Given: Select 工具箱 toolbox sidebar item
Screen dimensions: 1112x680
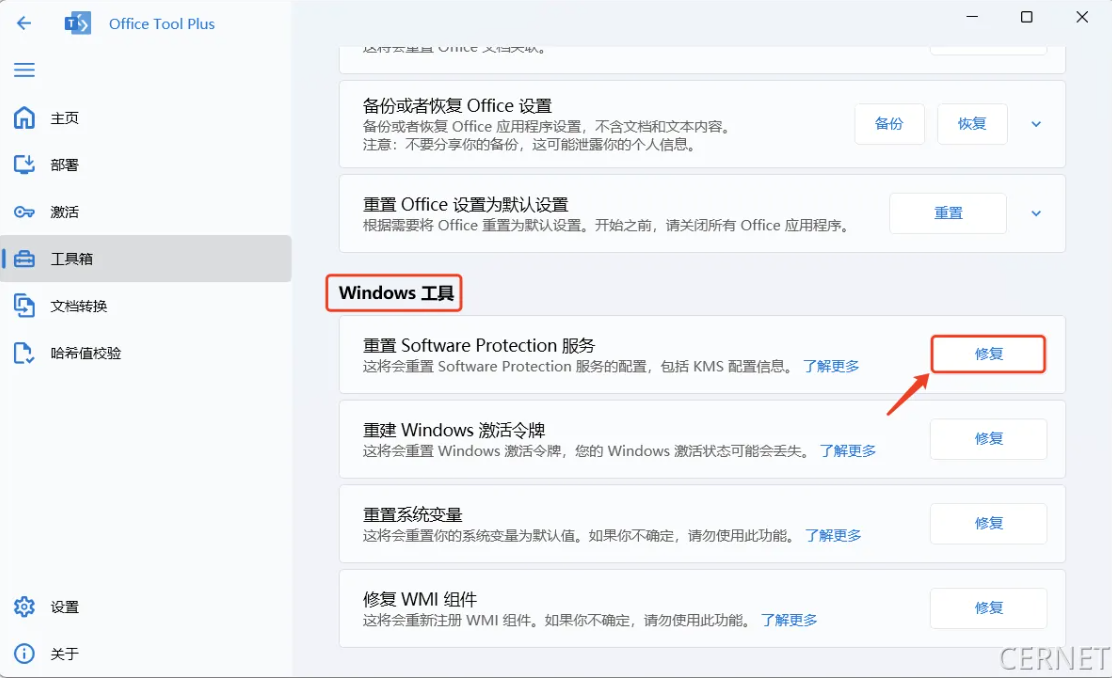Looking at the screenshot, I should point(72,259).
